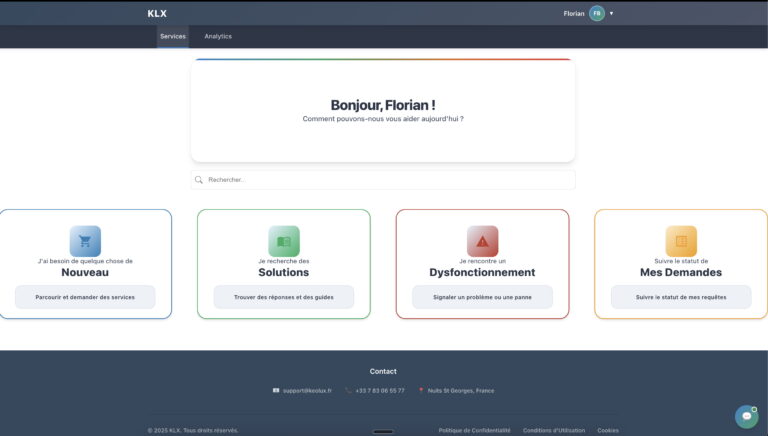Click the magnifier search icon
768x436 pixels.
click(x=198, y=180)
